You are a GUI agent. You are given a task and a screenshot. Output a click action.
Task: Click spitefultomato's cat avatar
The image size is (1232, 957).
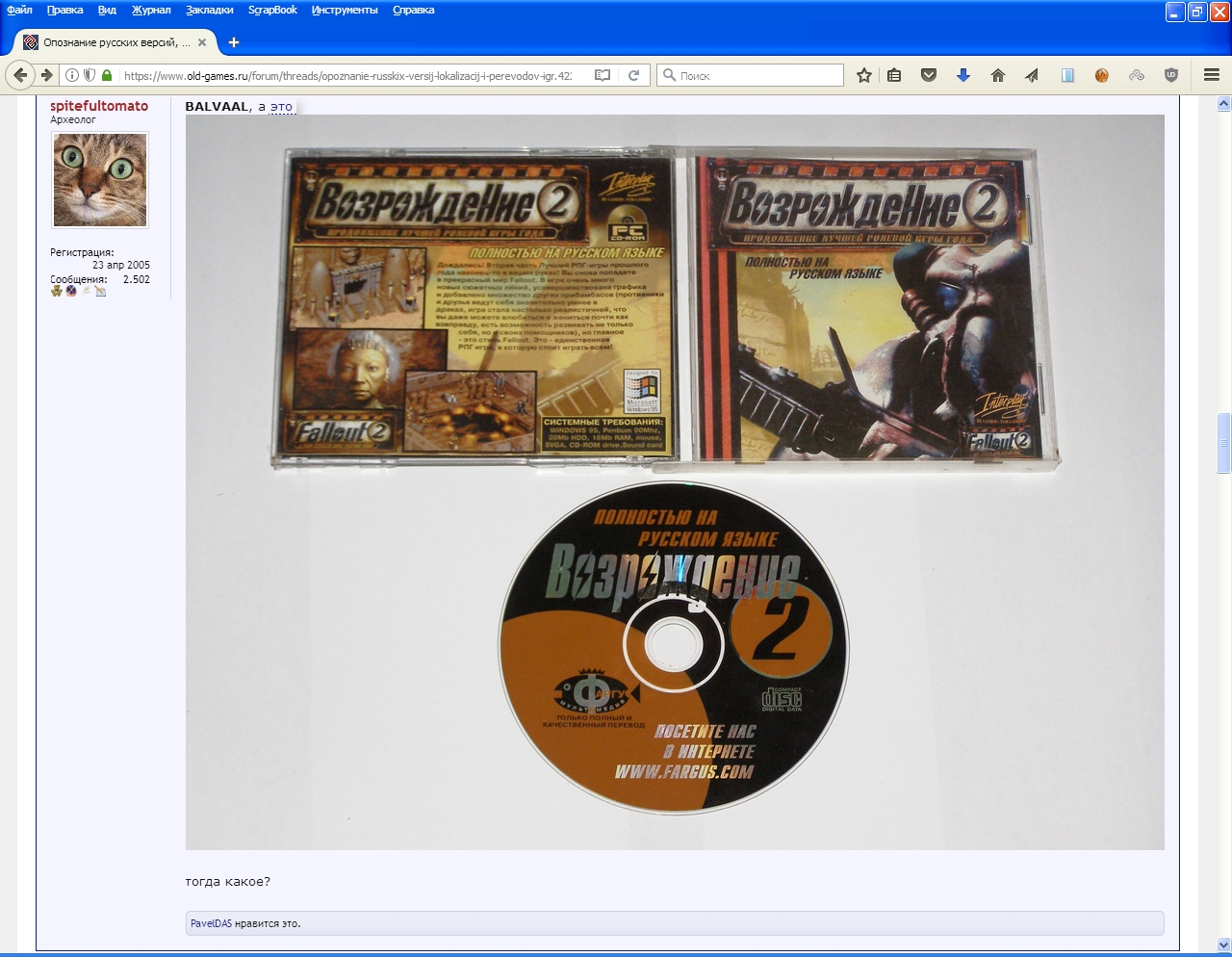[100, 180]
